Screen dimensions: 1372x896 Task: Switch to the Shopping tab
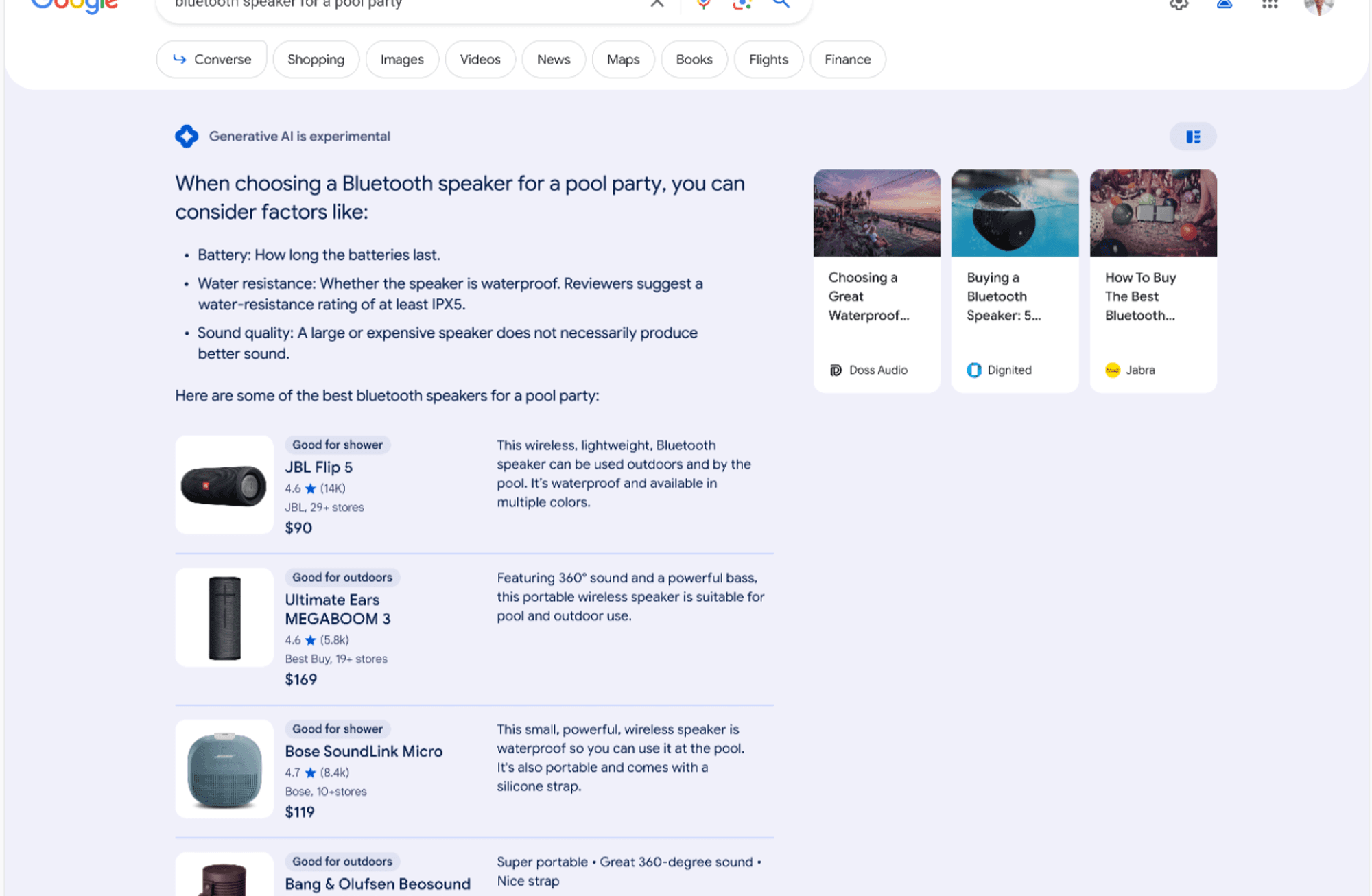point(316,60)
